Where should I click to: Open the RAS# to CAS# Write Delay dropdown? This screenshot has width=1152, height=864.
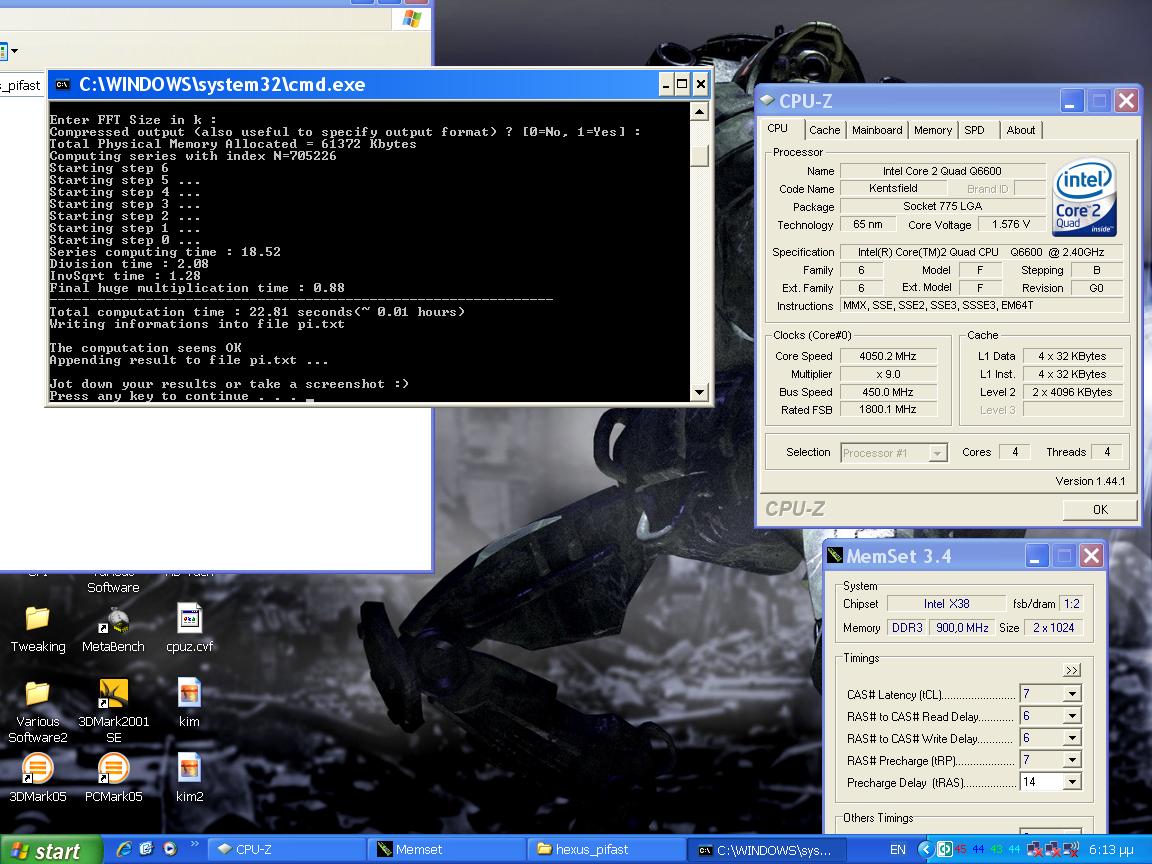[1072, 738]
